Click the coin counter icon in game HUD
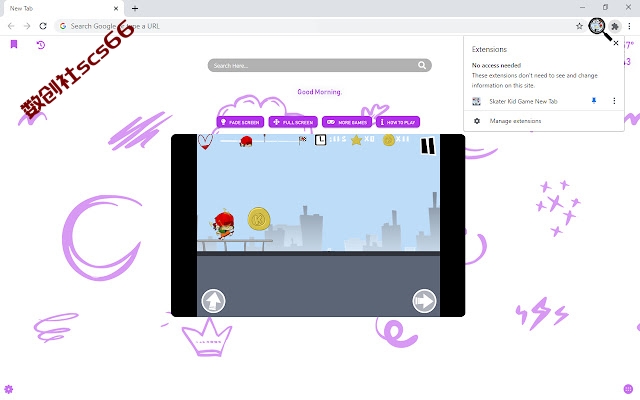Screen dimensions: 640x400 click(x=388, y=140)
